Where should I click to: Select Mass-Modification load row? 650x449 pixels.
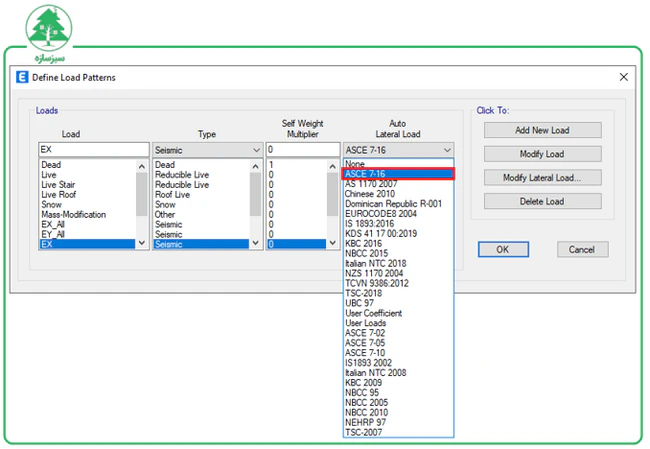tap(87, 214)
